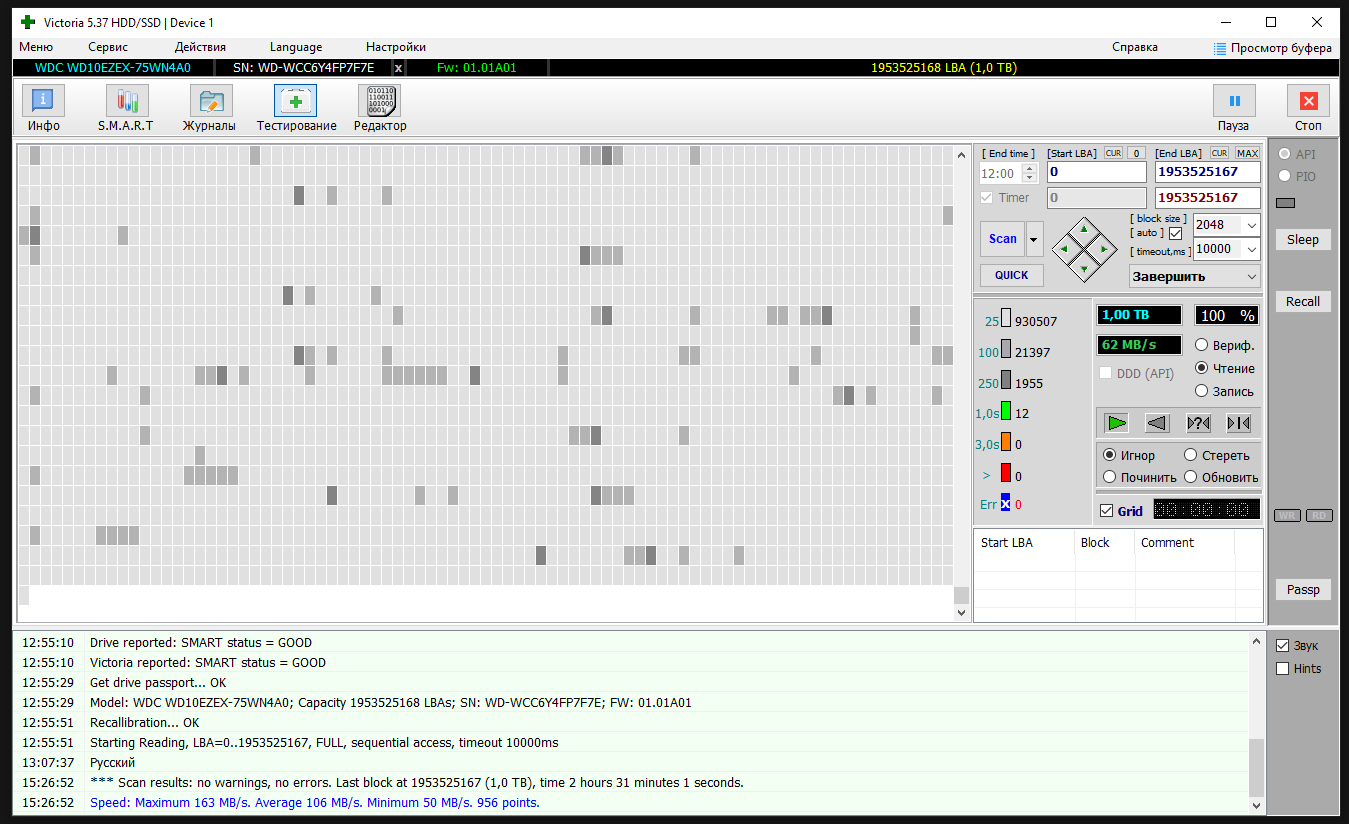Click the x next to serial number
The image size is (1349, 824).
[398, 68]
